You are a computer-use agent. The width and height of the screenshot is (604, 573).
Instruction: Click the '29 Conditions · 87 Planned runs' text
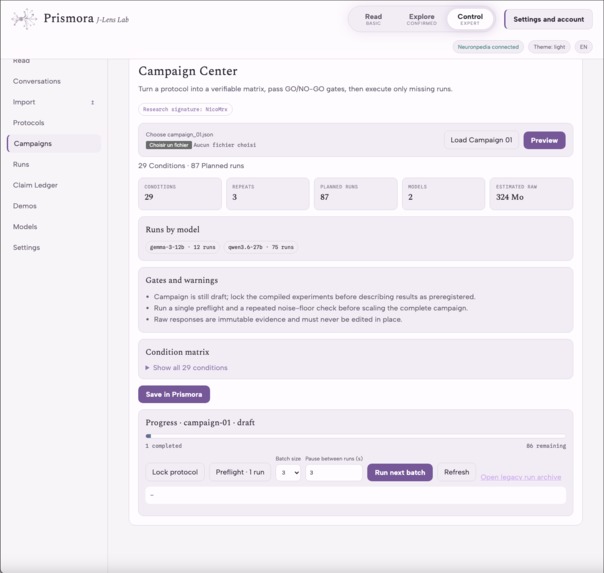(191, 166)
